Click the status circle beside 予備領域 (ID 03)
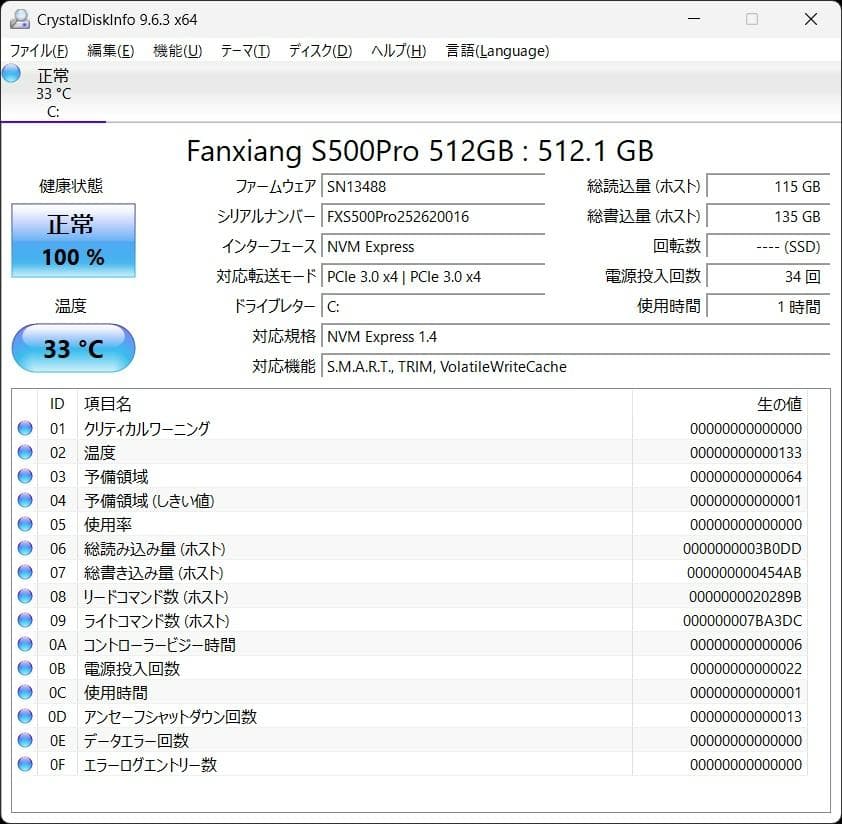 click(x=25, y=476)
